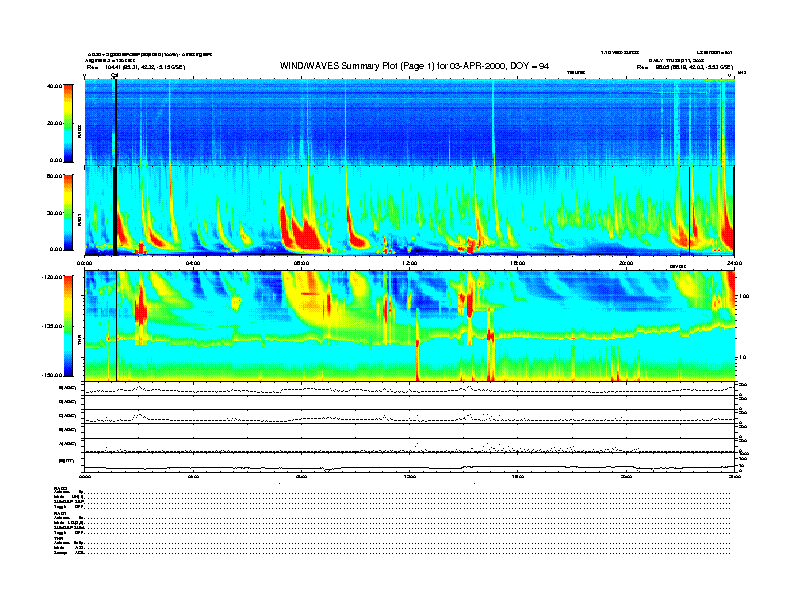Click the RAD2 color scale bar

pyautogui.click(x=68, y=123)
